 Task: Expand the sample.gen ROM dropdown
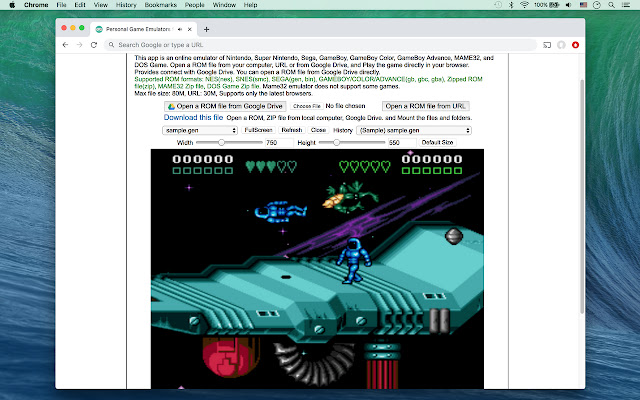point(200,130)
